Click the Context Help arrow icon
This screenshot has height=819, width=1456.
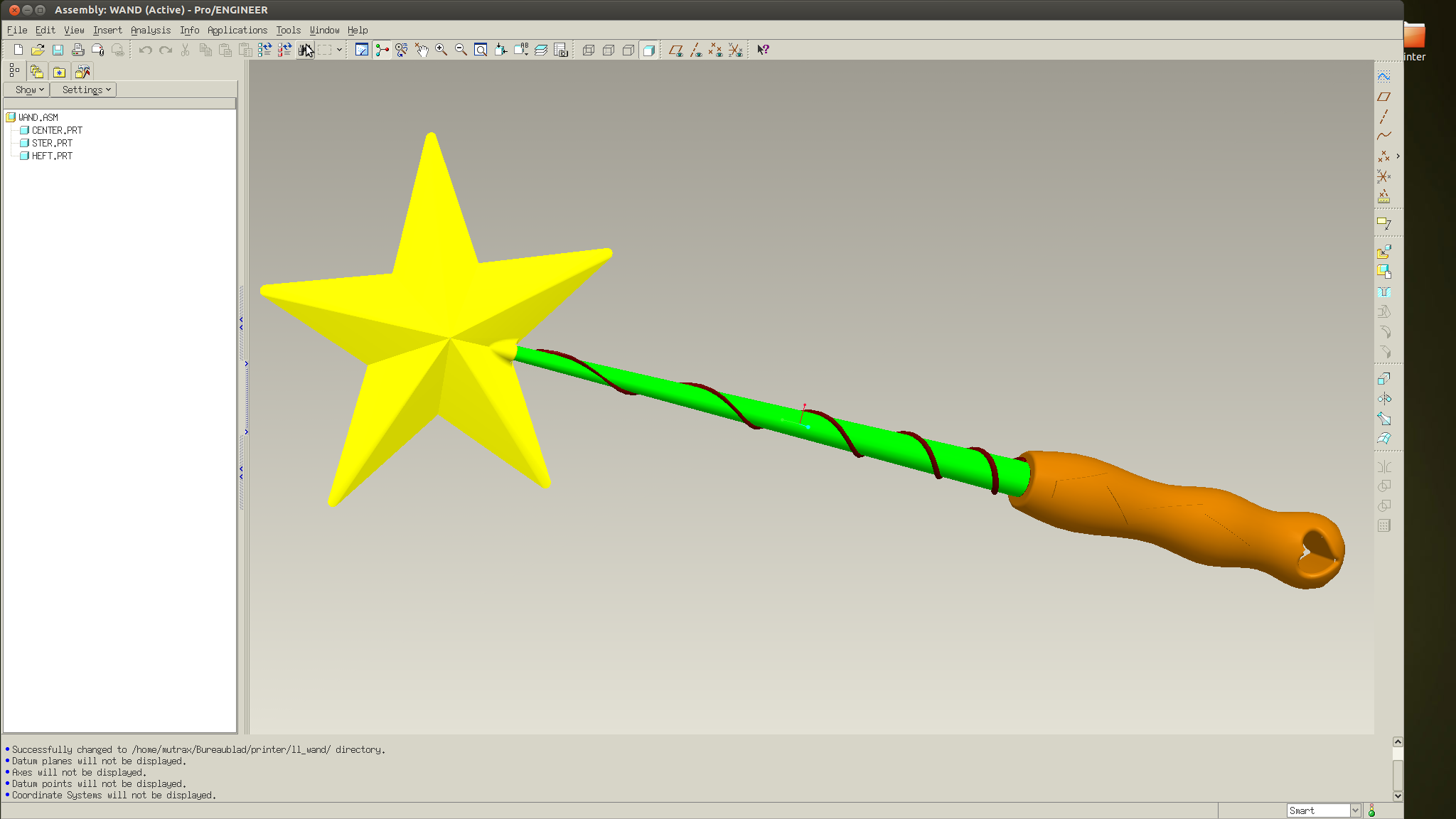coord(763,50)
